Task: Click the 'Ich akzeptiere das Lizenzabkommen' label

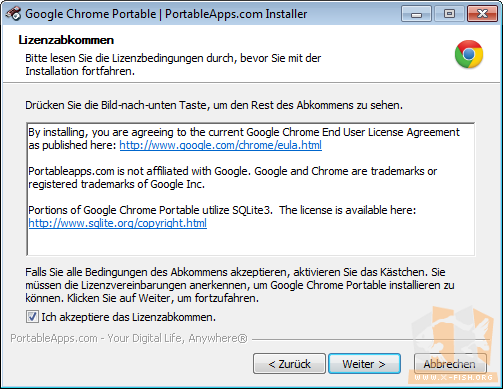Action: [x=128, y=317]
